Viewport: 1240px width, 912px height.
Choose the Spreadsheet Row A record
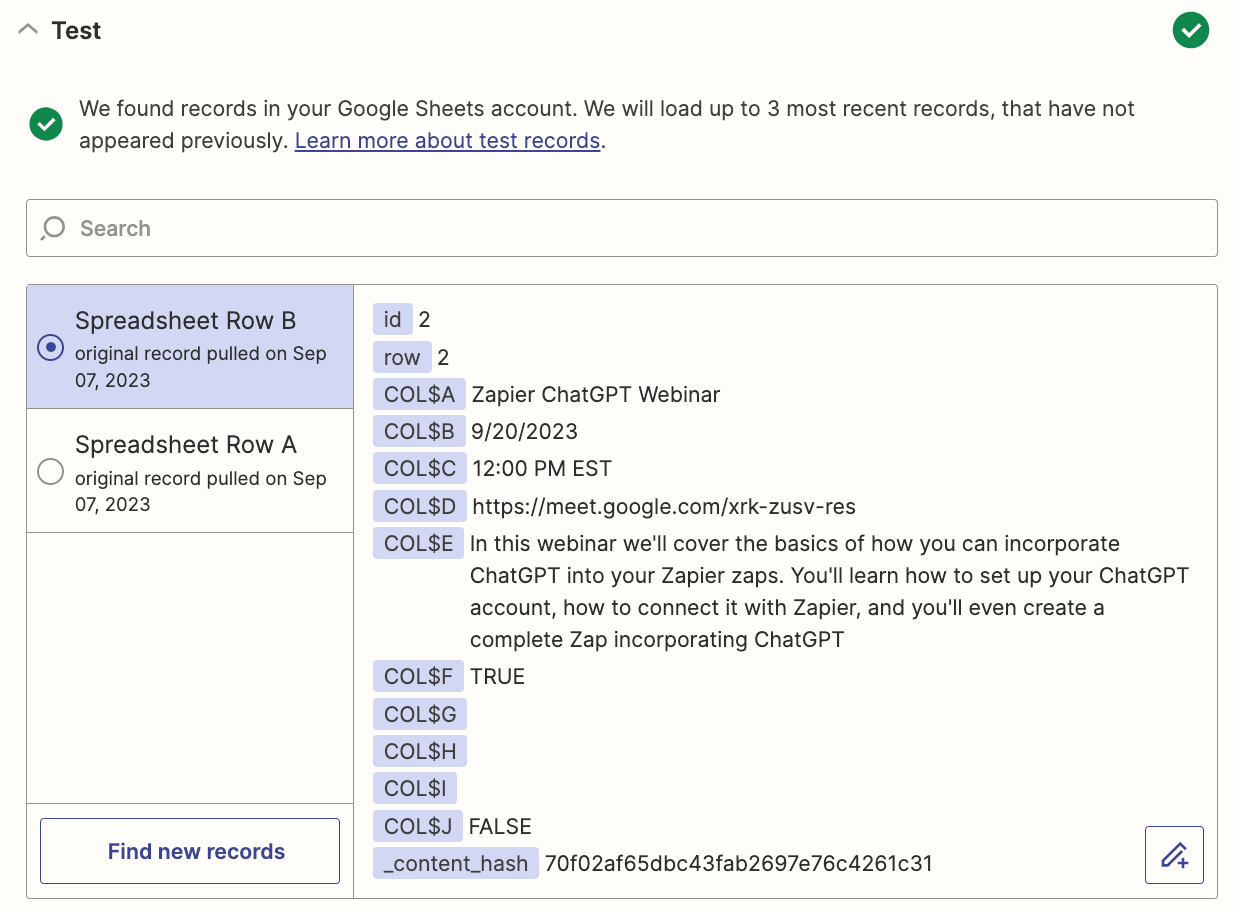pyautogui.click(x=190, y=471)
